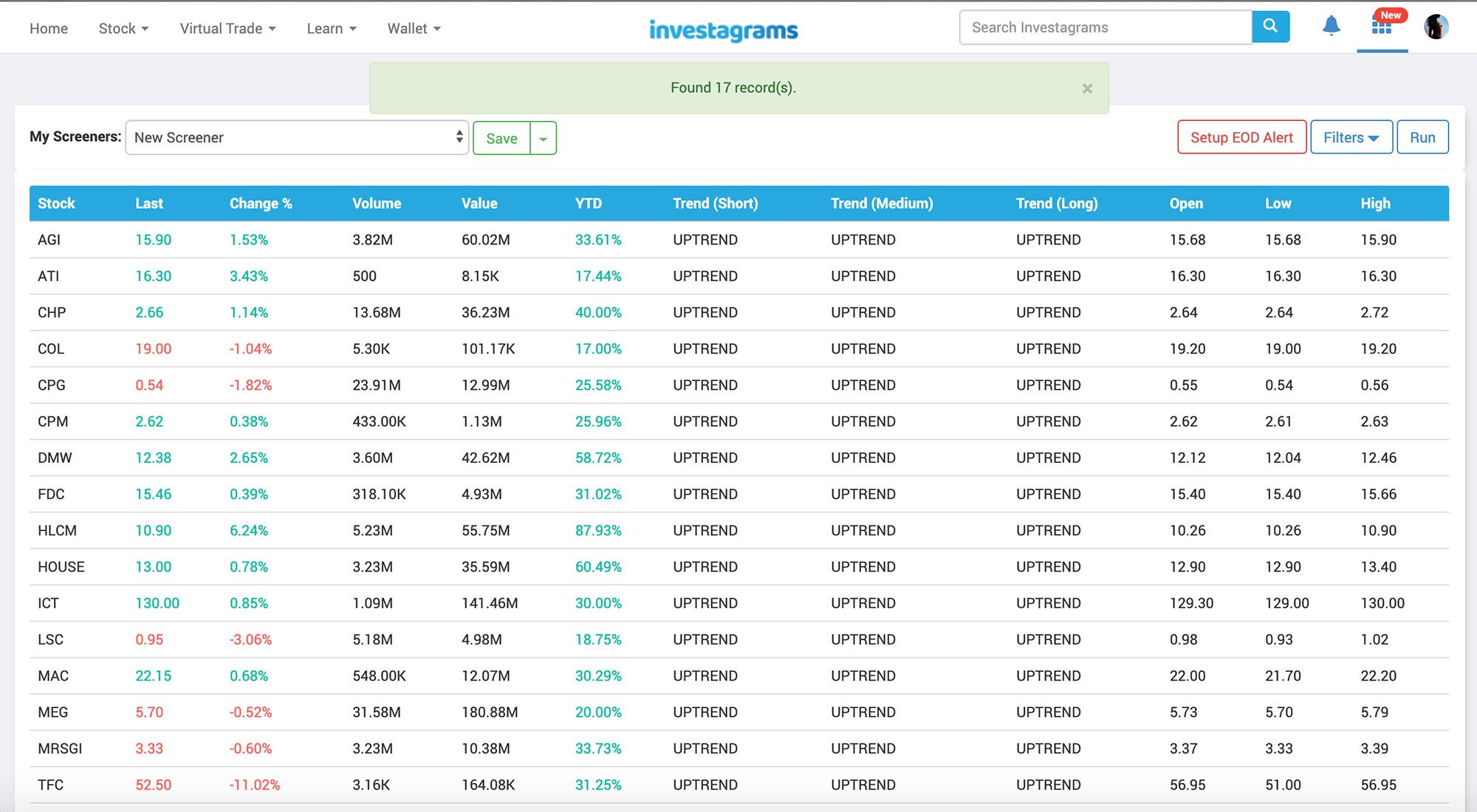Open the user profile avatar
This screenshot has width=1477, height=812.
click(x=1436, y=27)
